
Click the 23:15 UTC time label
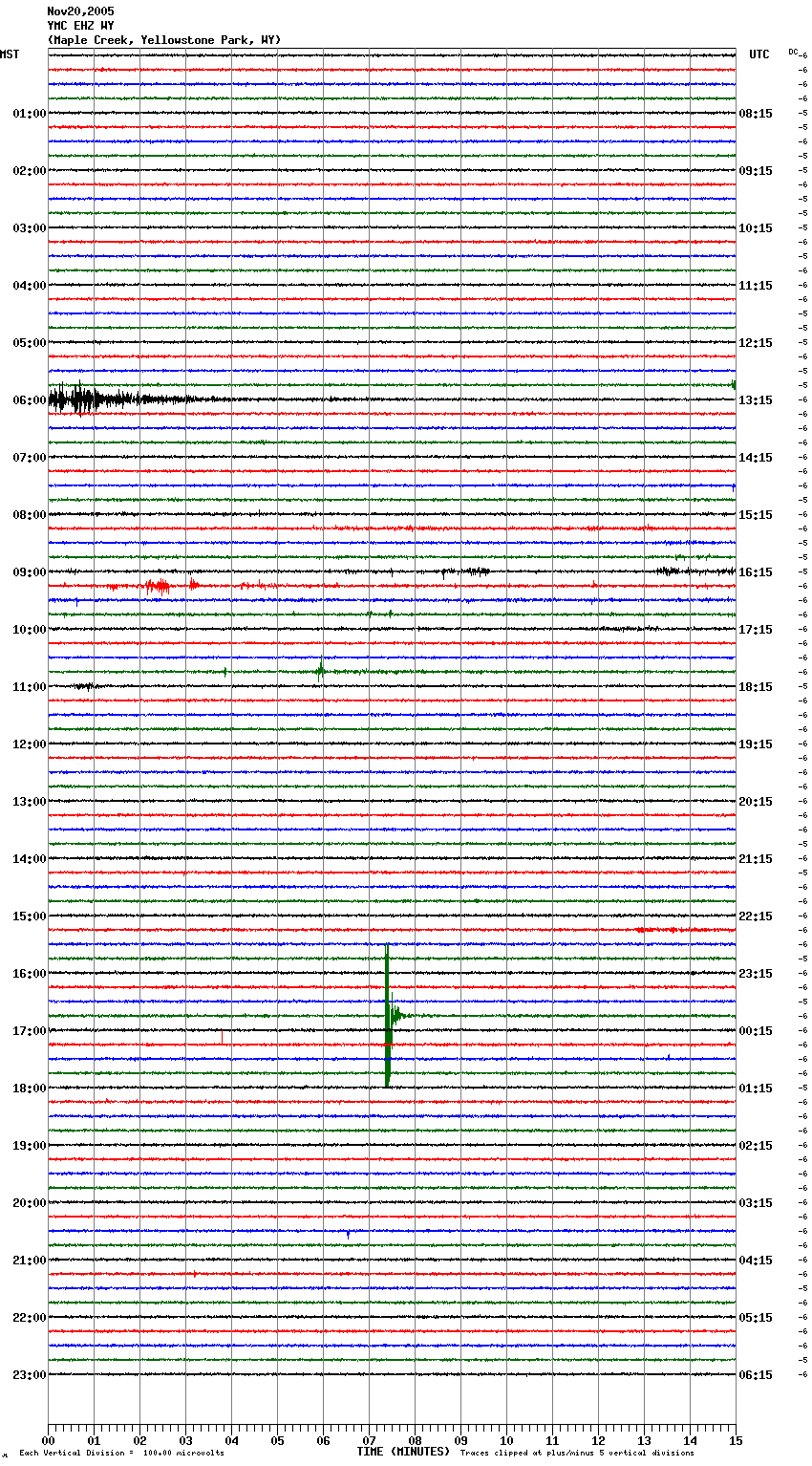pos(756,974)
